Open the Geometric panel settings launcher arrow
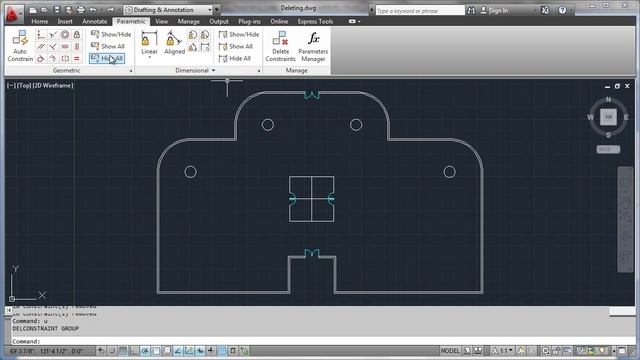The image size is (640, 360). pyautogui.click(x=131, y=71)
